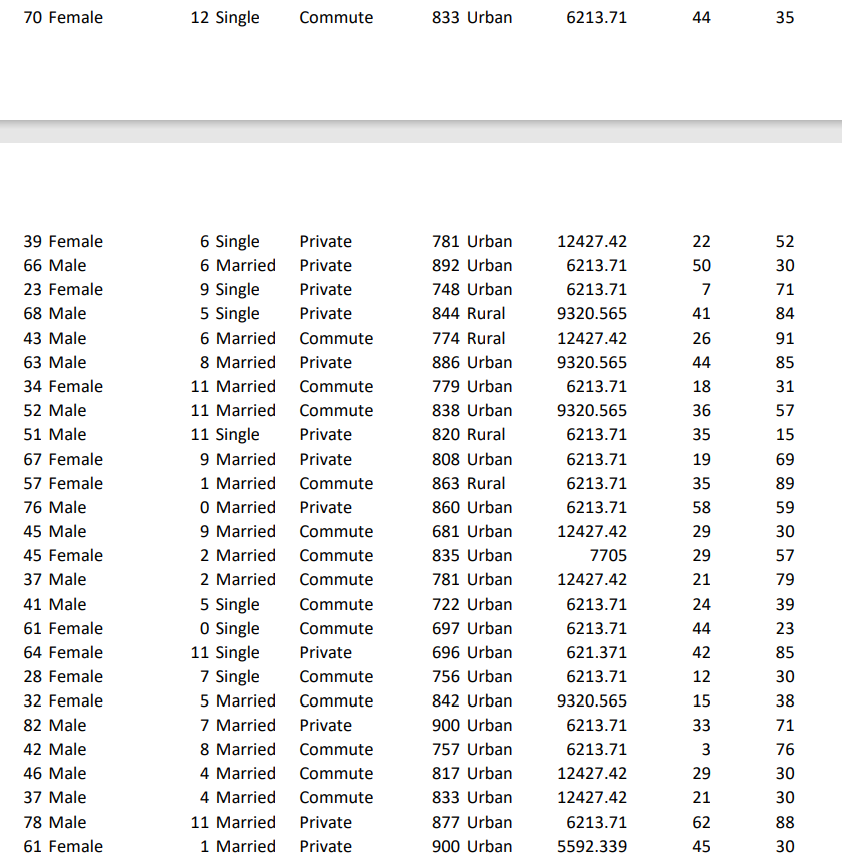The width and height of the screenshot is (842, 857).
Task: Click the '68 Male' cell
Action: click(x=55, y=314)
